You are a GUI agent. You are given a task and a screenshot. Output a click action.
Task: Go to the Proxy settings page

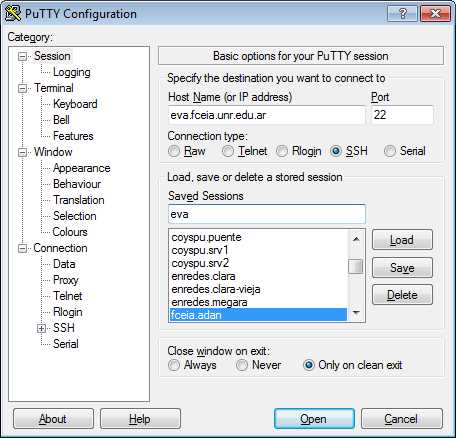point(66,280)
